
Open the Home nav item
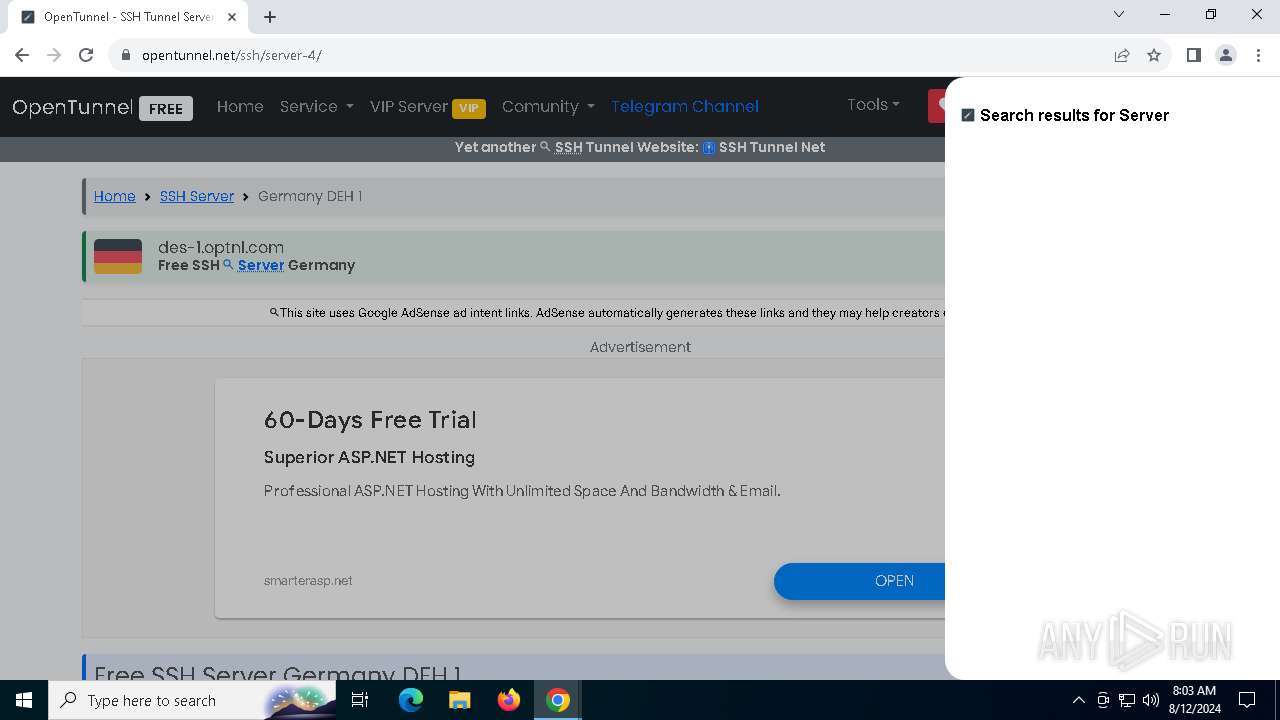240,106
